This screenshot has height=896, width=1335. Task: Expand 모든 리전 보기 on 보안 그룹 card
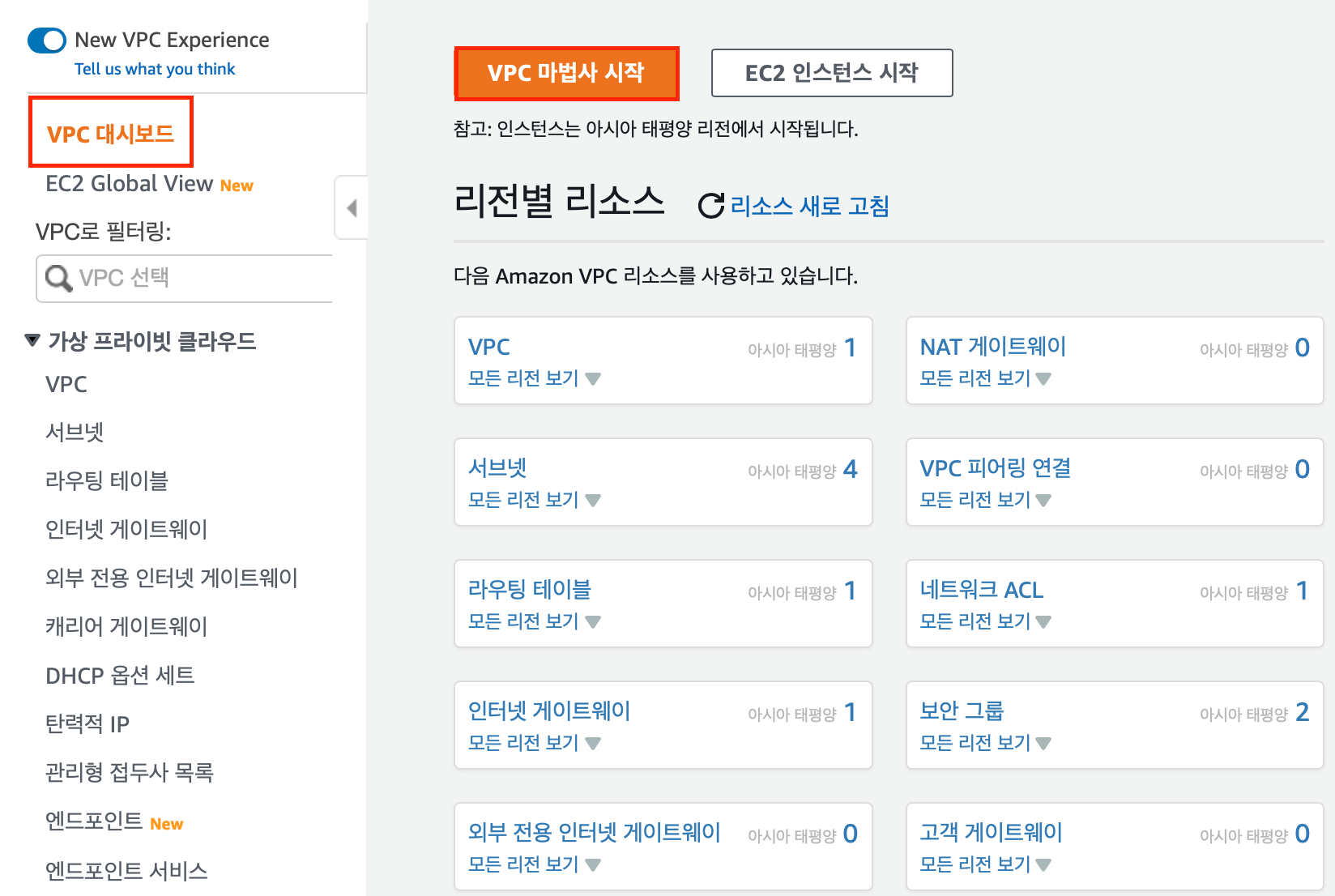[986, 743]
